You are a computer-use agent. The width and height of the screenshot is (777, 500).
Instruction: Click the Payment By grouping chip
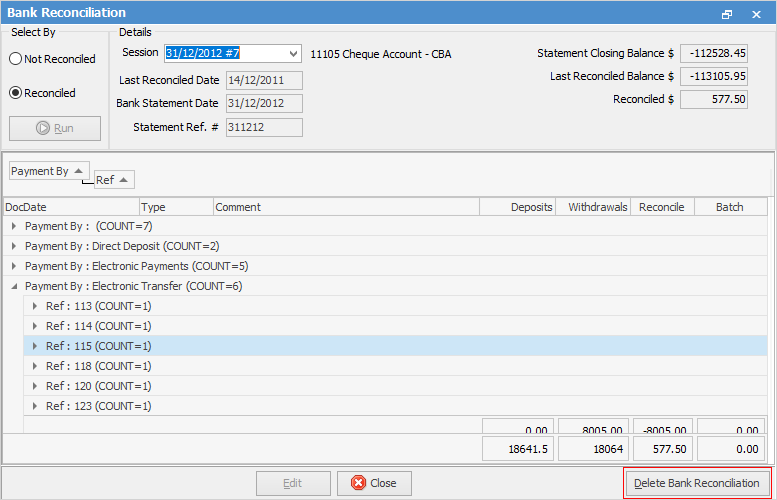48,171
